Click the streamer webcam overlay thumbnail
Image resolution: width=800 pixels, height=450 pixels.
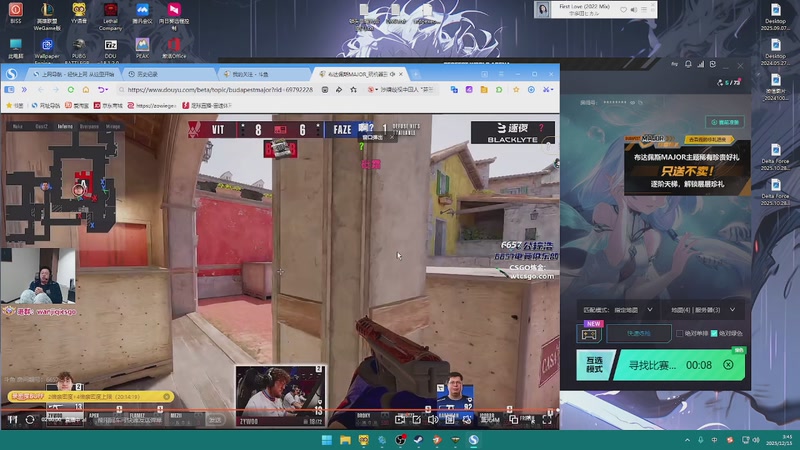click(39, 276)
